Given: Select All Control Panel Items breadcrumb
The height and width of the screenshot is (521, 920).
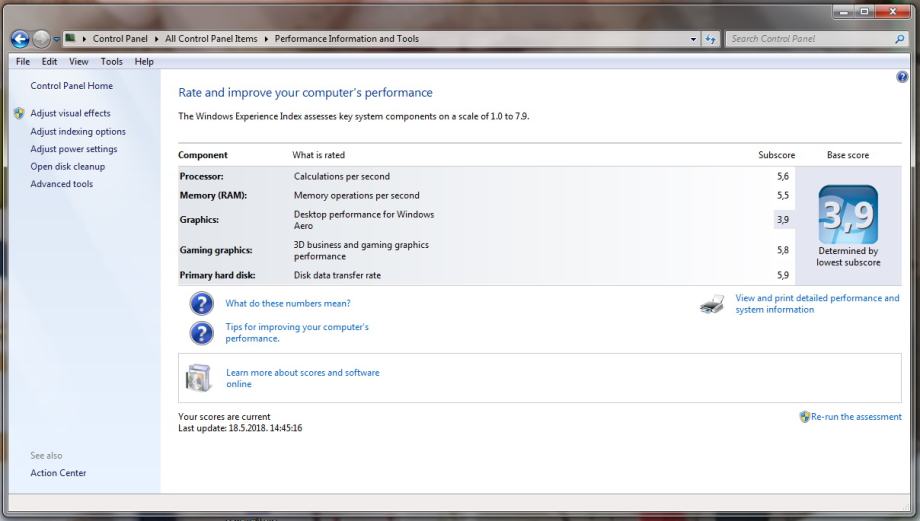Looking at the screenshot, I should [x=211, y=39].
